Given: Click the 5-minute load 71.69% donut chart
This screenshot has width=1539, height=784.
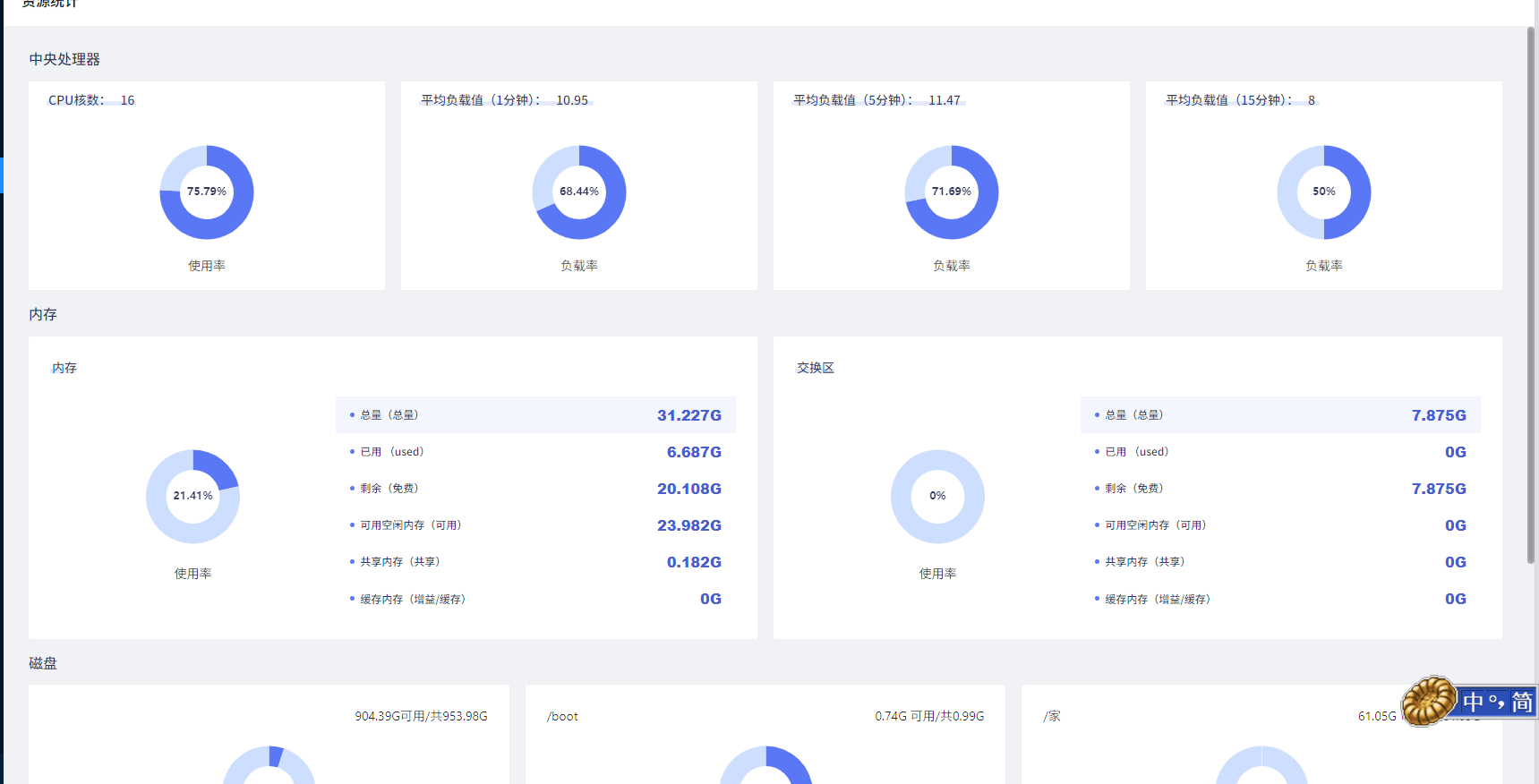Looking at the screenshot, I should pyautogui.click(x=952, y=192).
